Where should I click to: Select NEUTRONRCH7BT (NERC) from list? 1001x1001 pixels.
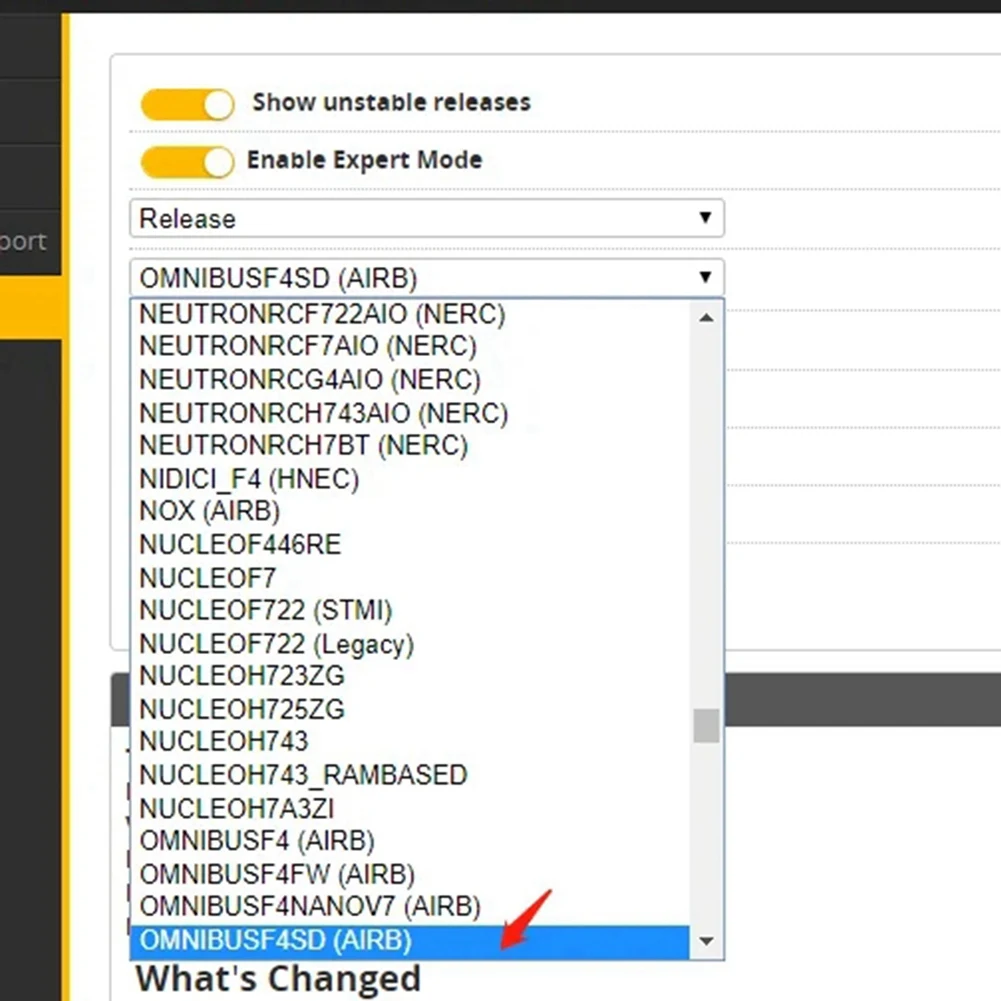[x=409, y=445]
